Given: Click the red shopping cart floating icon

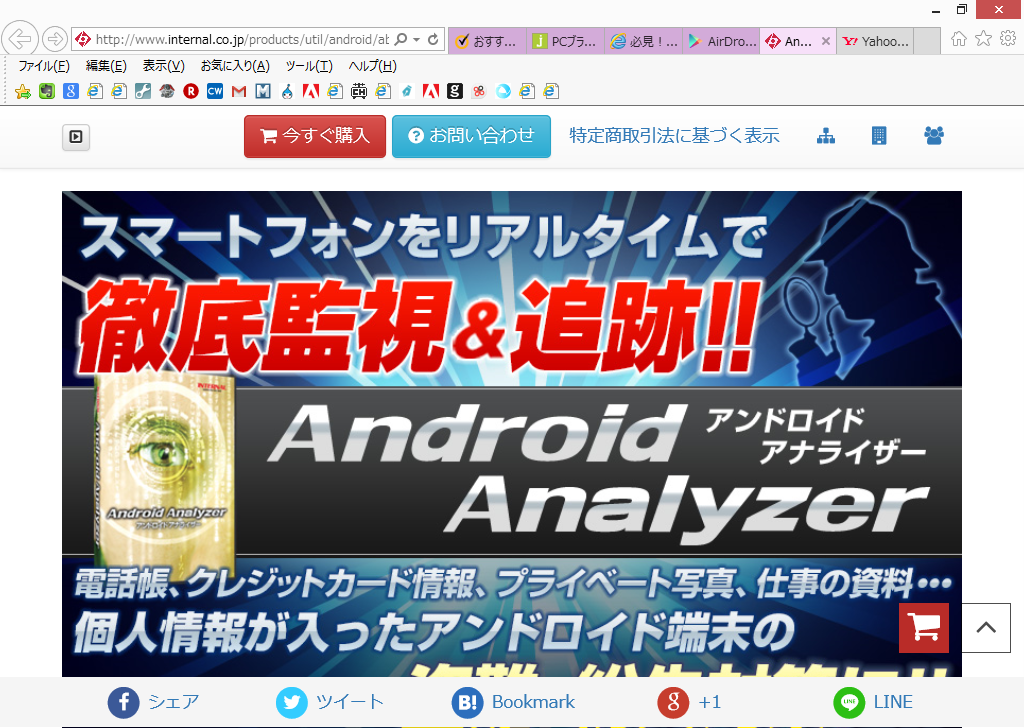Looking at the screenshot, I should [923, 628].
